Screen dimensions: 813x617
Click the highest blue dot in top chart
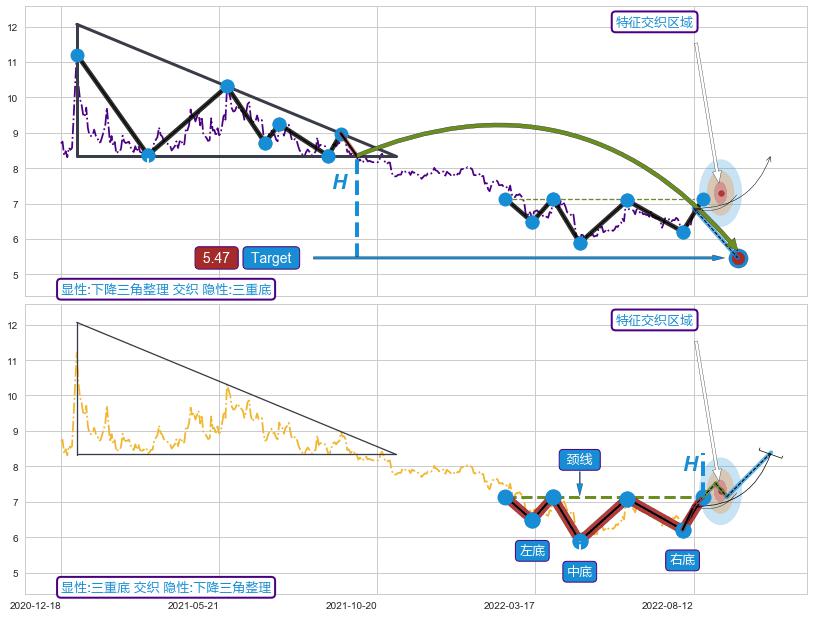pos(77,56)
